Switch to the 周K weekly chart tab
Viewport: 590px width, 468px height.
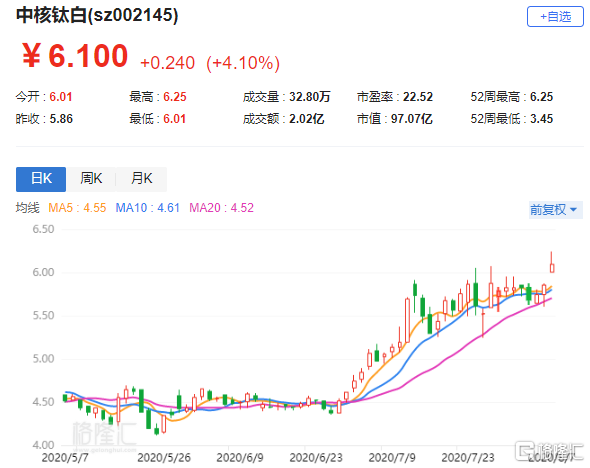91,179
